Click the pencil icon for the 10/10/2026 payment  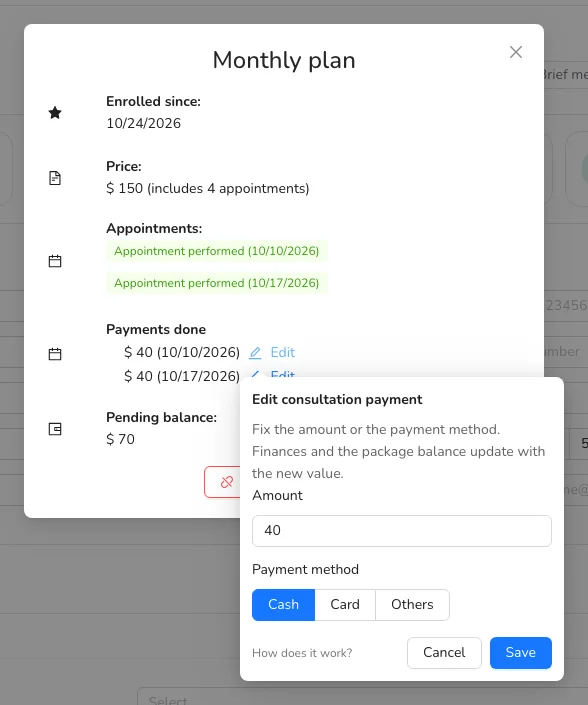click(255, 353)
